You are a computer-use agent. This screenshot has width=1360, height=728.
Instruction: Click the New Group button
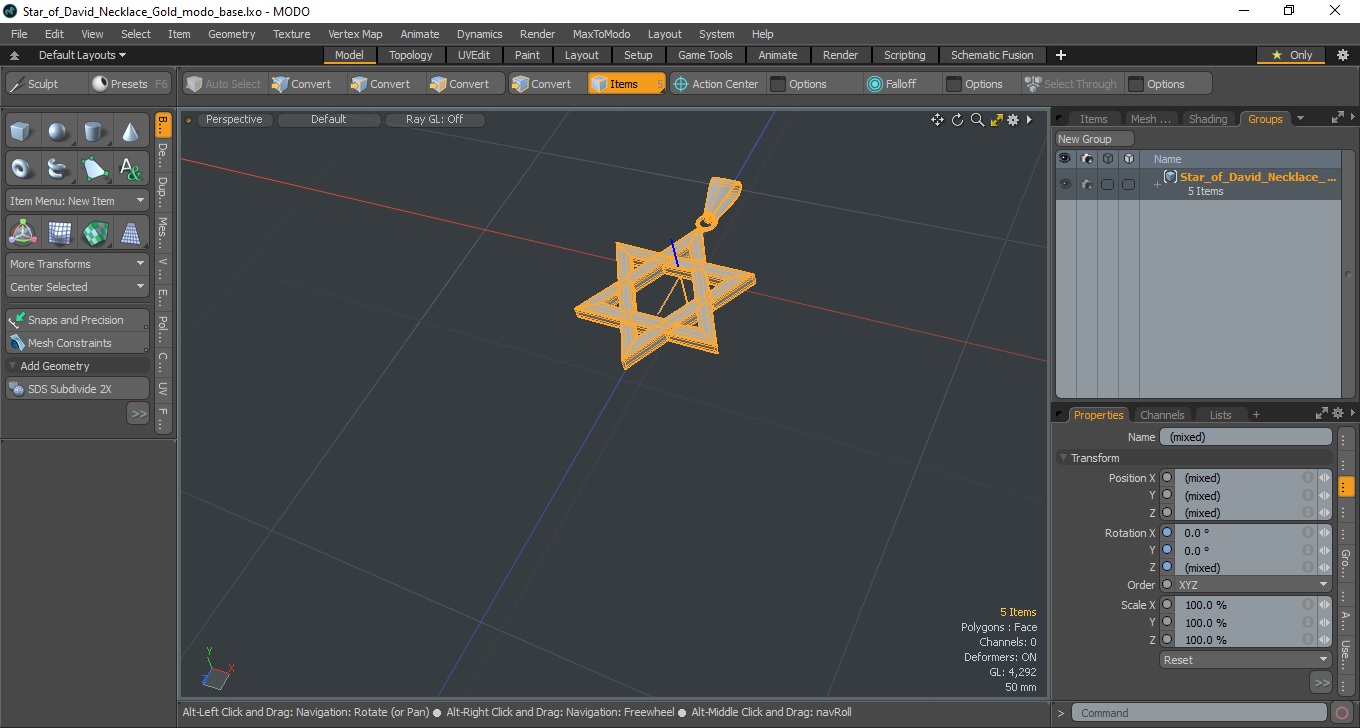(x=1095, y=139)
